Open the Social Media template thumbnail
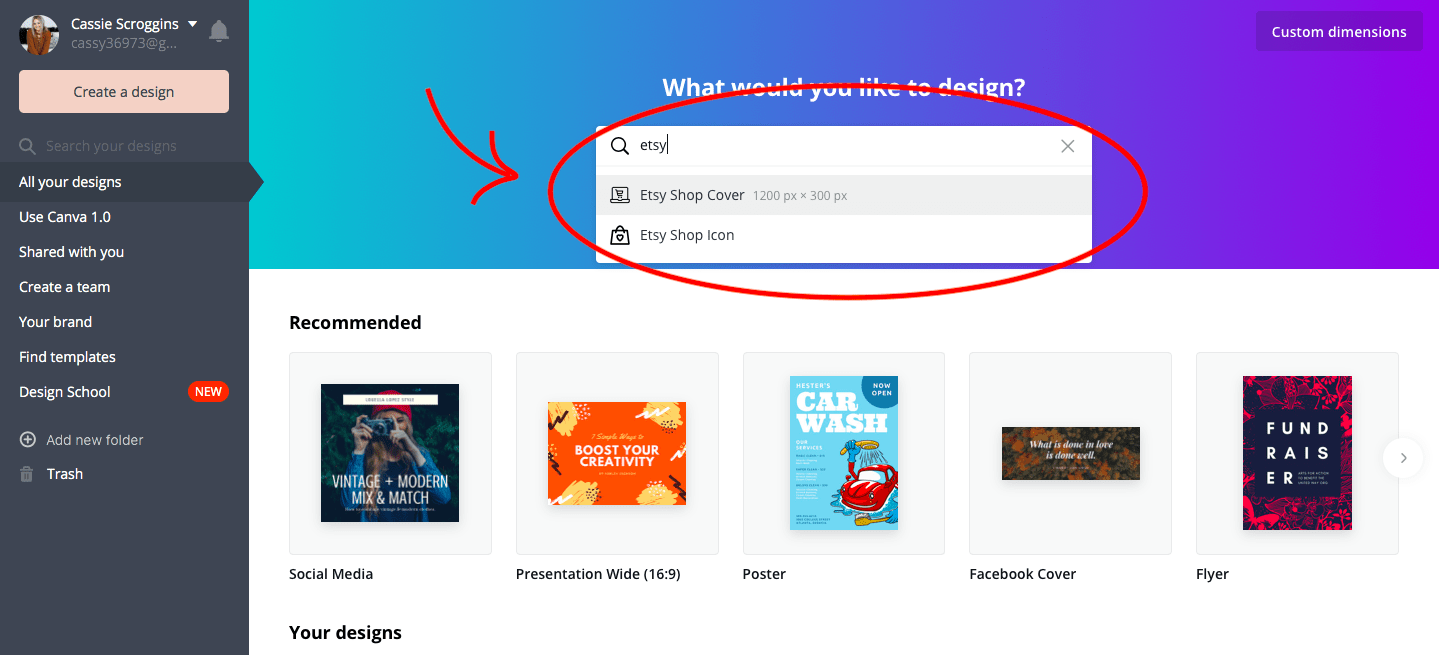This screenshot has width=1439, height=655. (390, 453)
